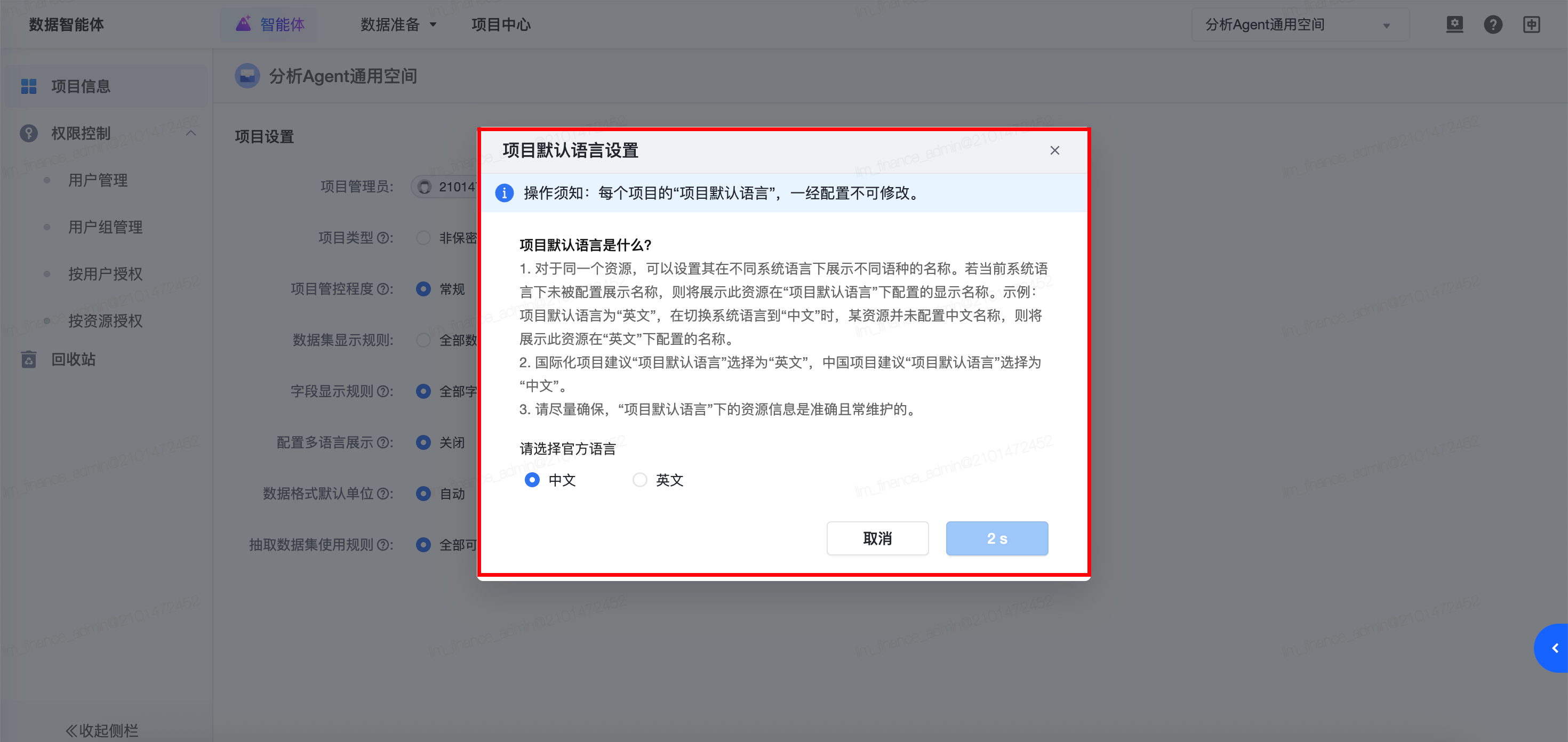Screen dimensions: 1568x742
Task: Click the 数据智能体 product title
Action: (66, 25)
